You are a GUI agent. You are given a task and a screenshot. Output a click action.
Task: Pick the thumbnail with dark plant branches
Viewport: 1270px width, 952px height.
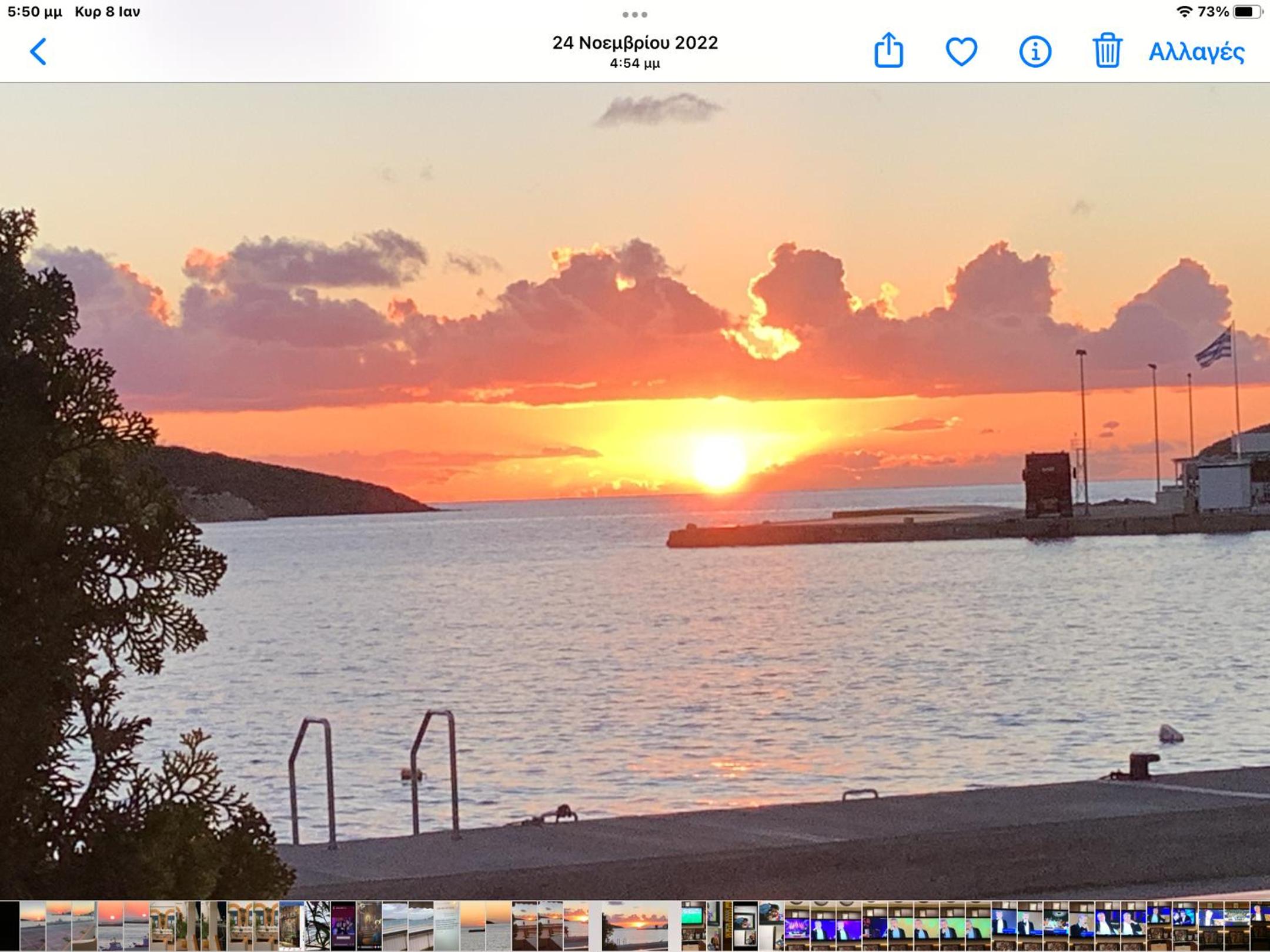click(x=317, y=926)
